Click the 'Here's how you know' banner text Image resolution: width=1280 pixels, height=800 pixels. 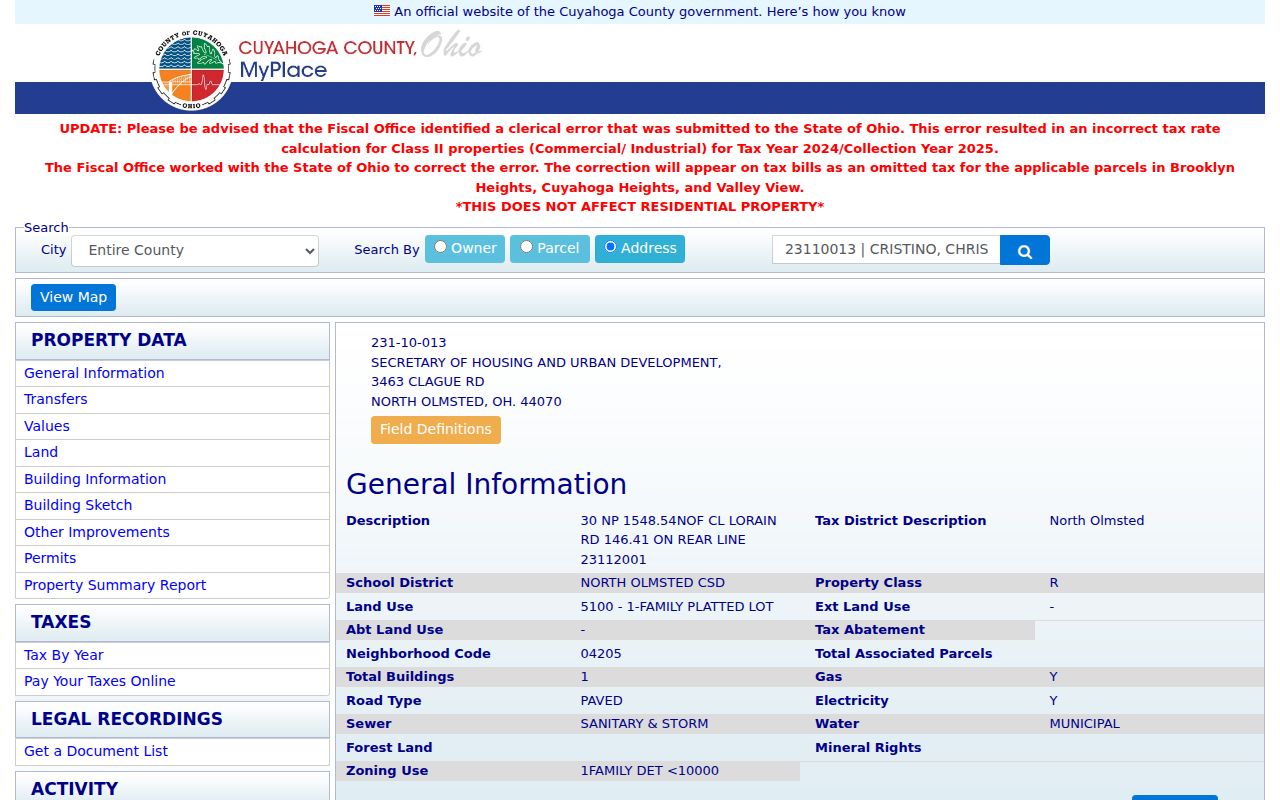837,12
